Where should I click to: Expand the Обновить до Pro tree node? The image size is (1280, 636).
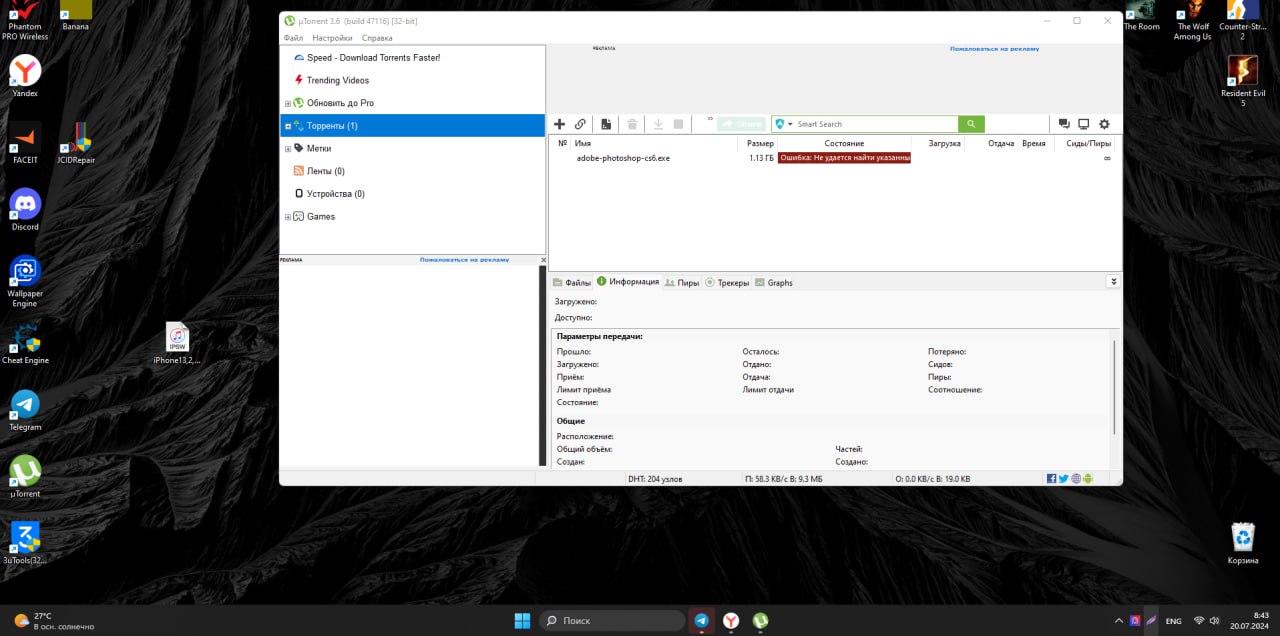pos(288,103)
